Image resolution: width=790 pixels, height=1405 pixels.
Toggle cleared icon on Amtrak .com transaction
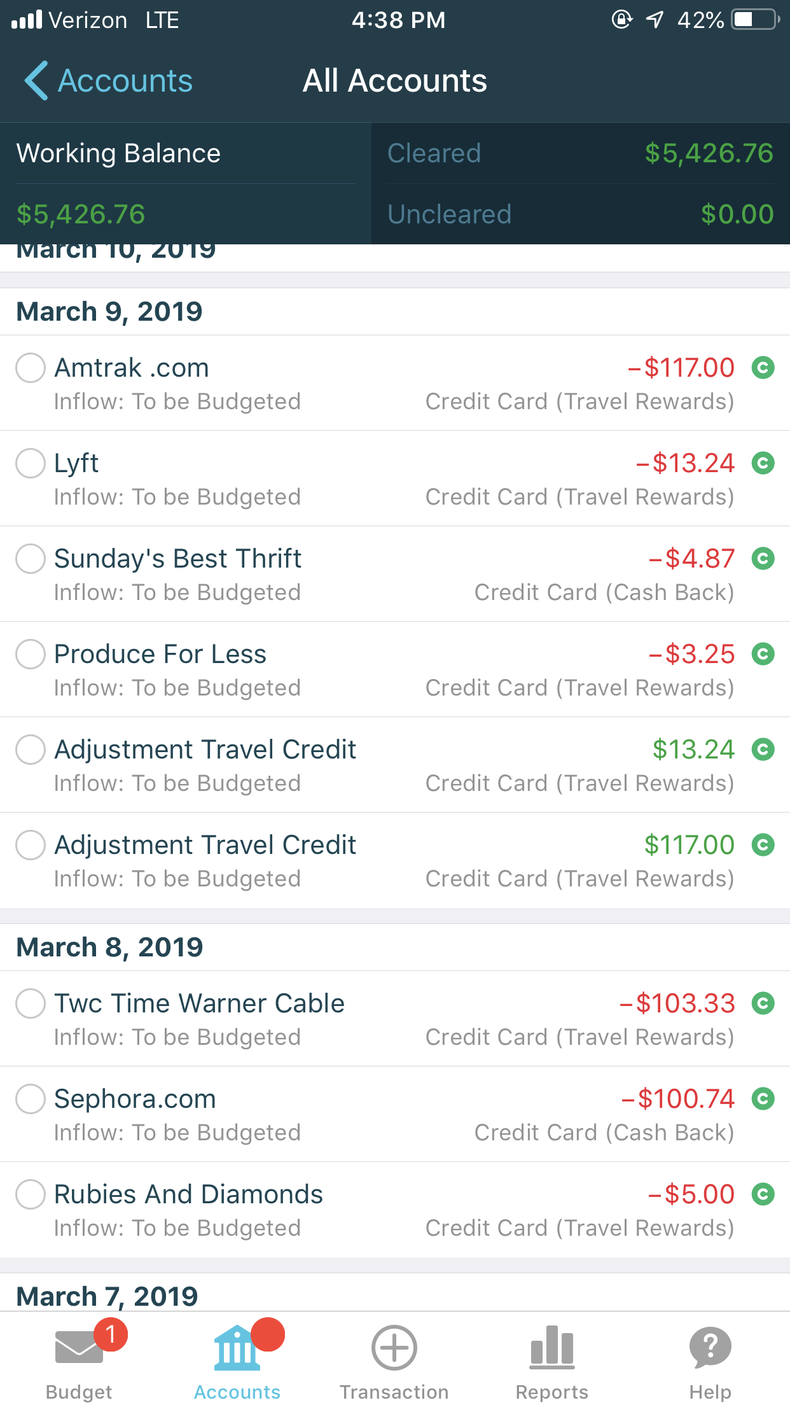(x=763, y=368)
